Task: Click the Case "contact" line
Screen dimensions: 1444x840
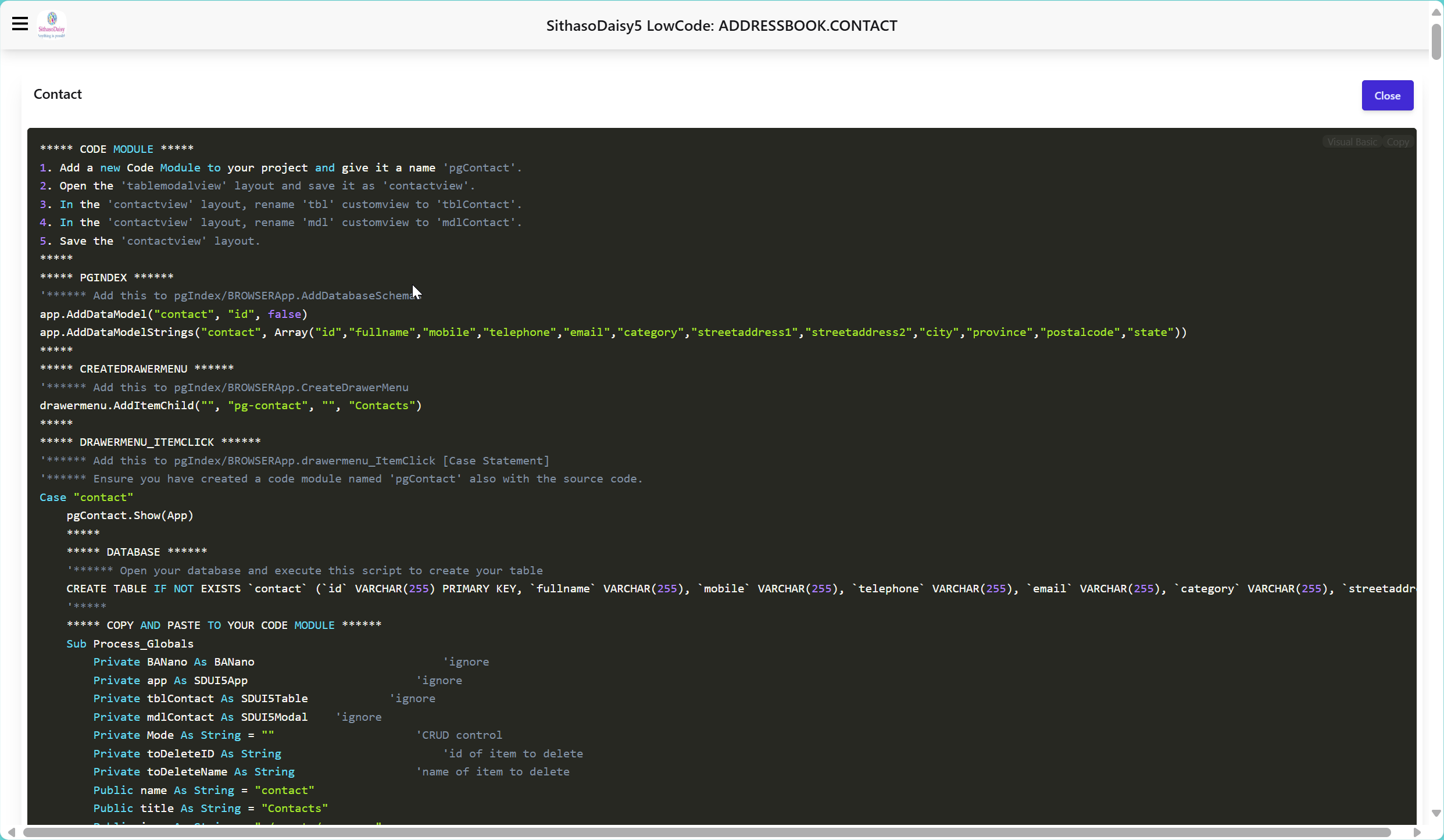Action: click(87, 497)
